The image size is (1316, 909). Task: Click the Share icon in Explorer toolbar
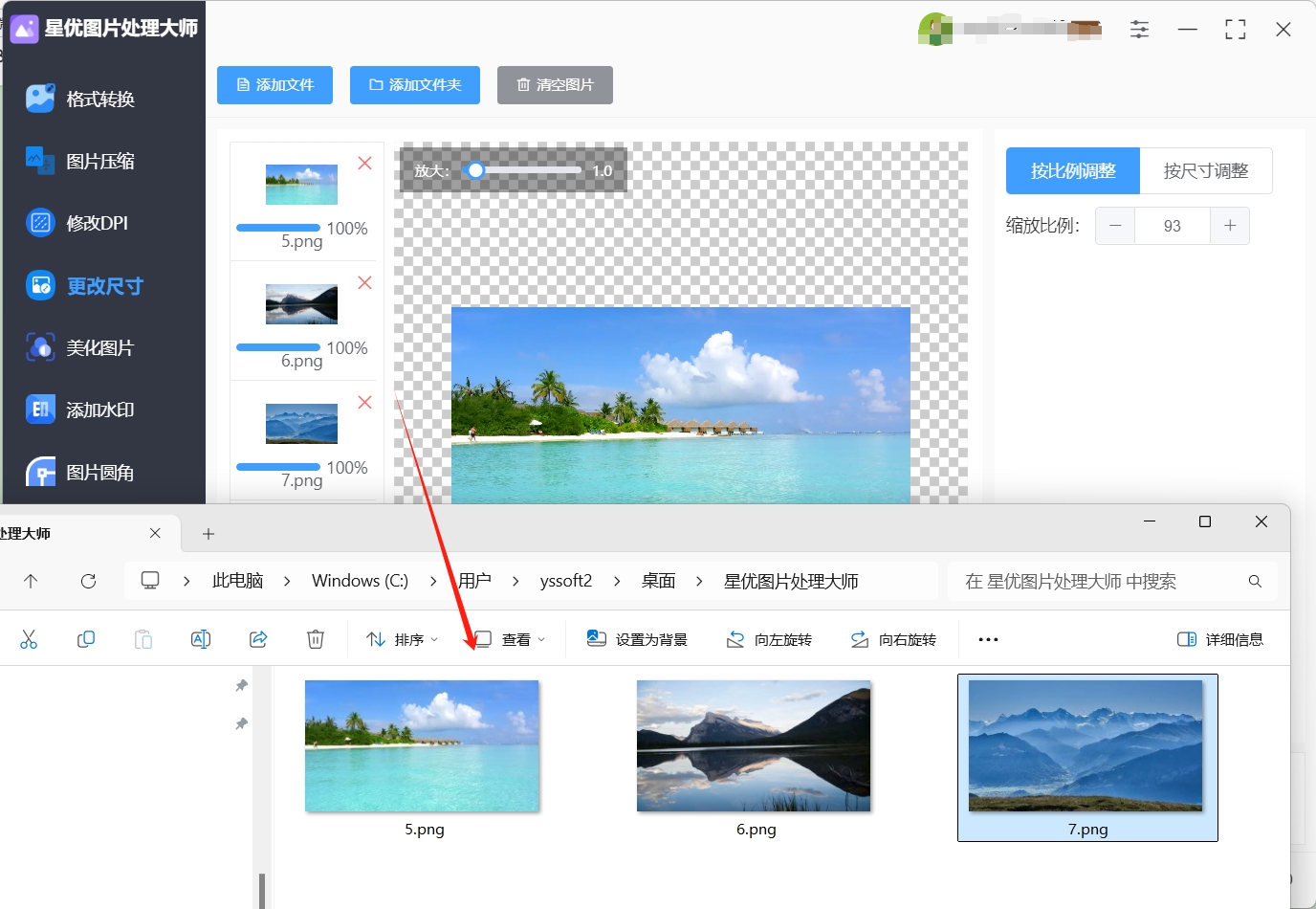pos(258,639)
